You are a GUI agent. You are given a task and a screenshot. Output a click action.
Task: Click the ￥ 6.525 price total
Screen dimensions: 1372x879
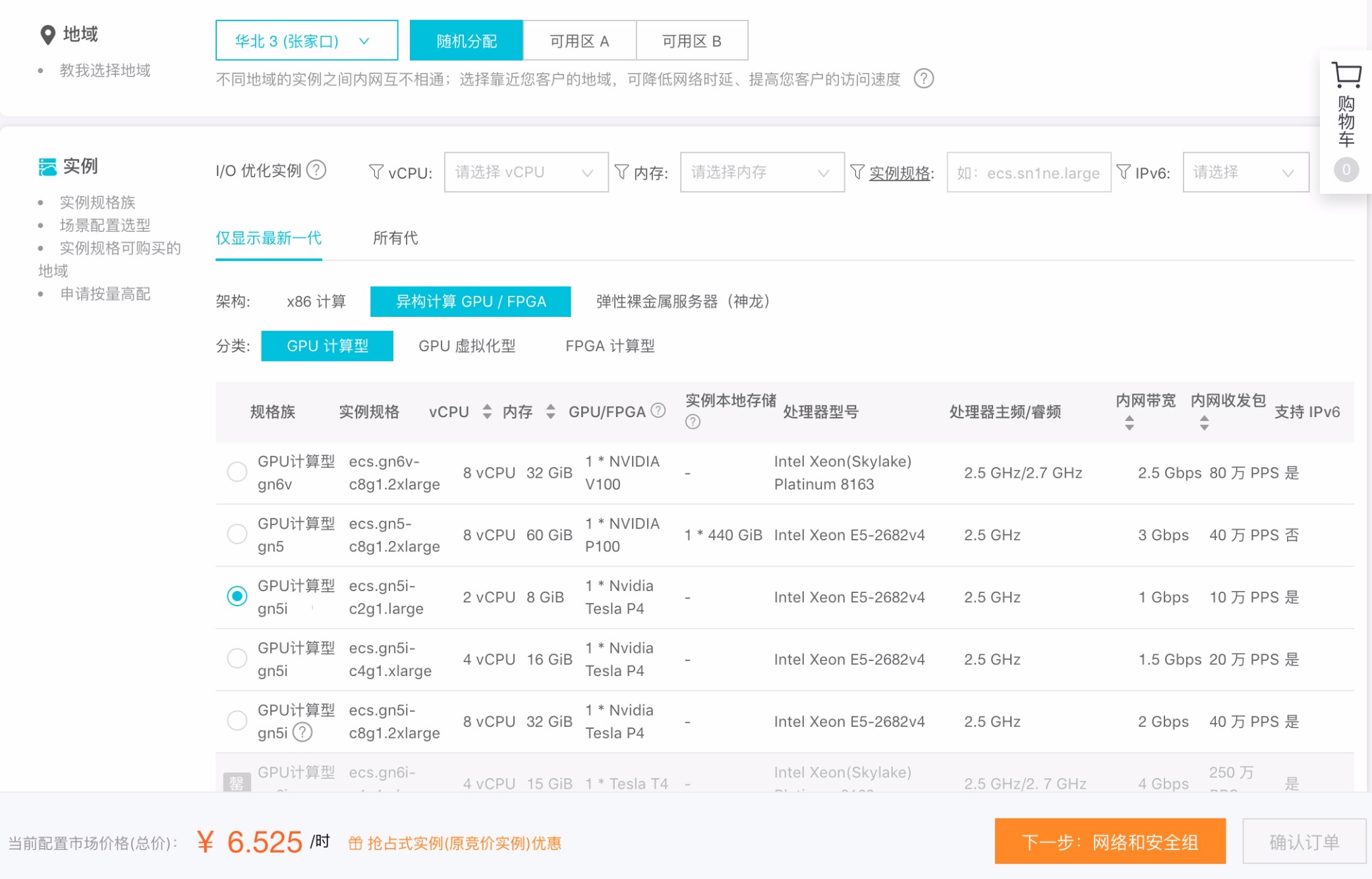(249, 842)
